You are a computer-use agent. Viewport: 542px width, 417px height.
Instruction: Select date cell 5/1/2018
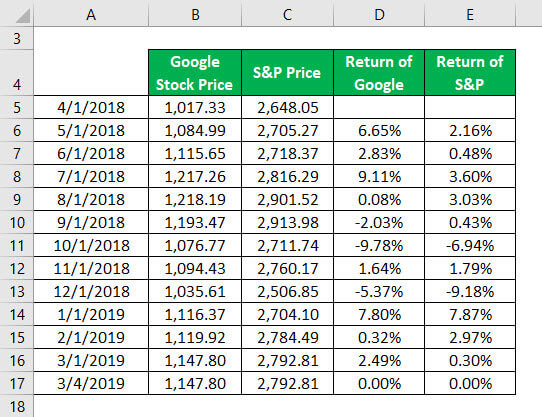[91, 130]
